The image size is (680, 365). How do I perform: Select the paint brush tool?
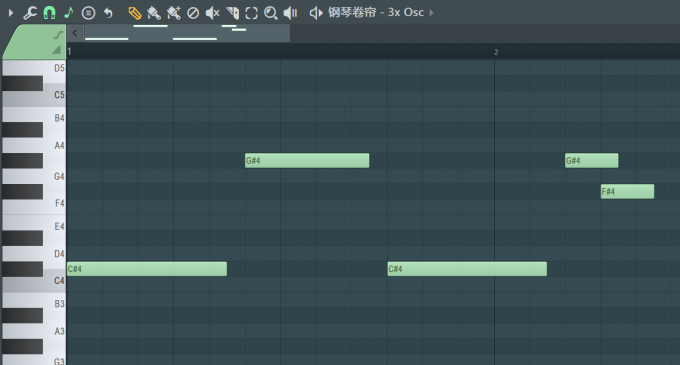154,13
